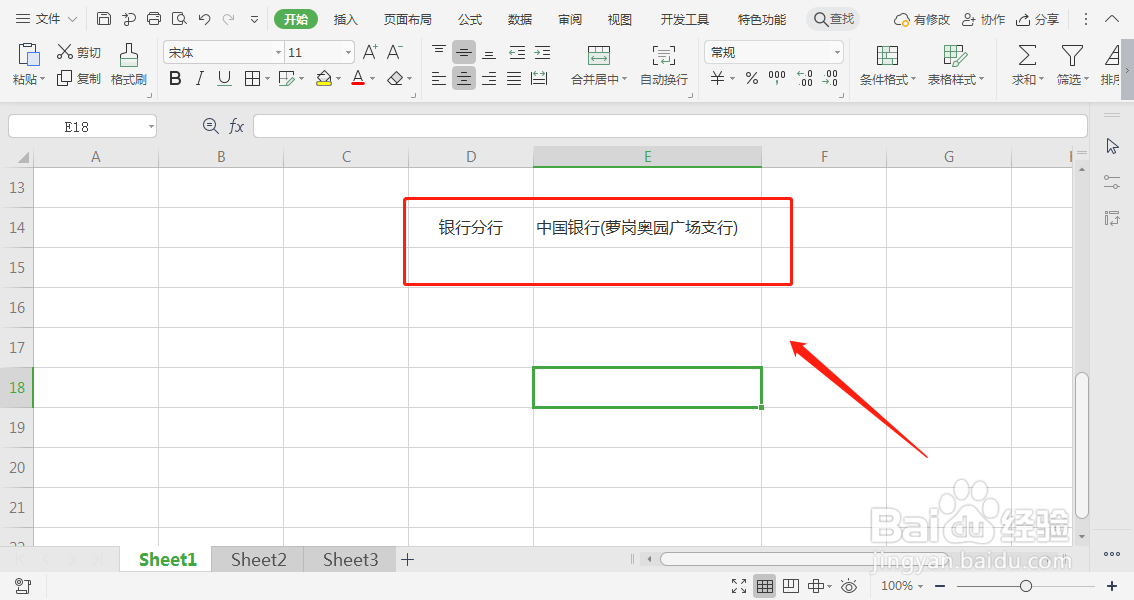Cut the selection with 剪切
The image size is (1134, 600).
tap(79, 52)
